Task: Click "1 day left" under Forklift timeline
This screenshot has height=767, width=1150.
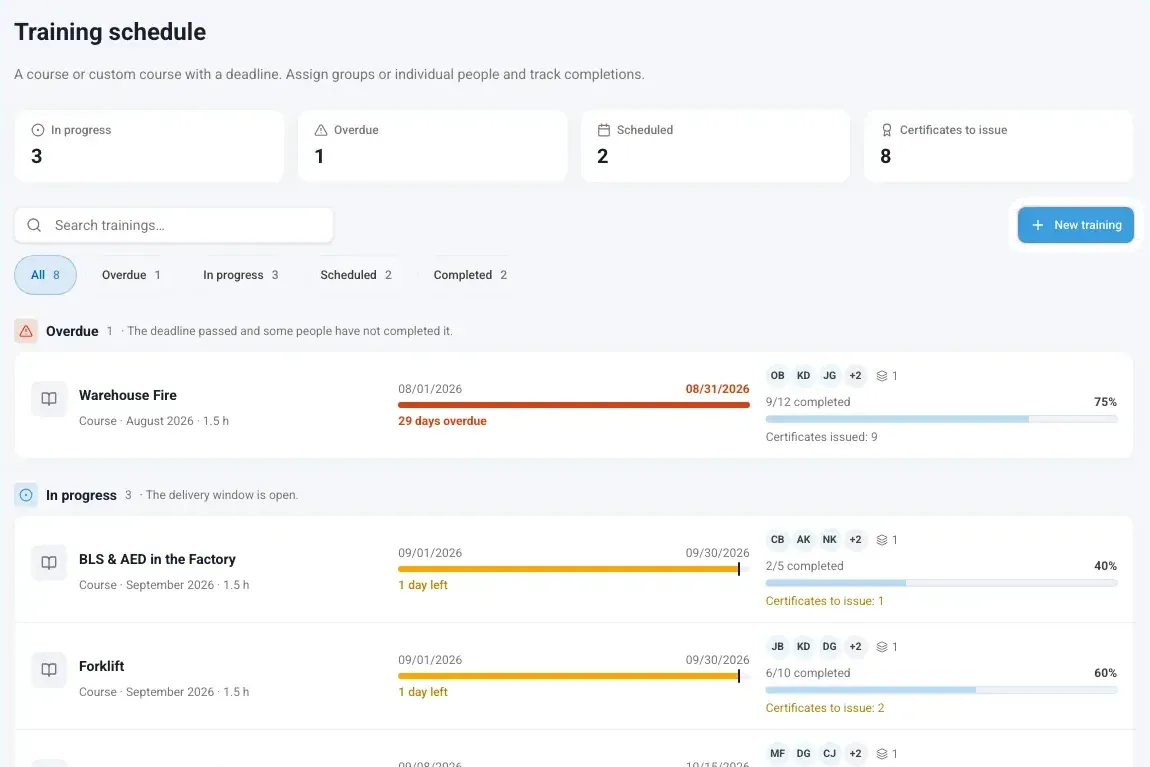Action: [422, 692]
